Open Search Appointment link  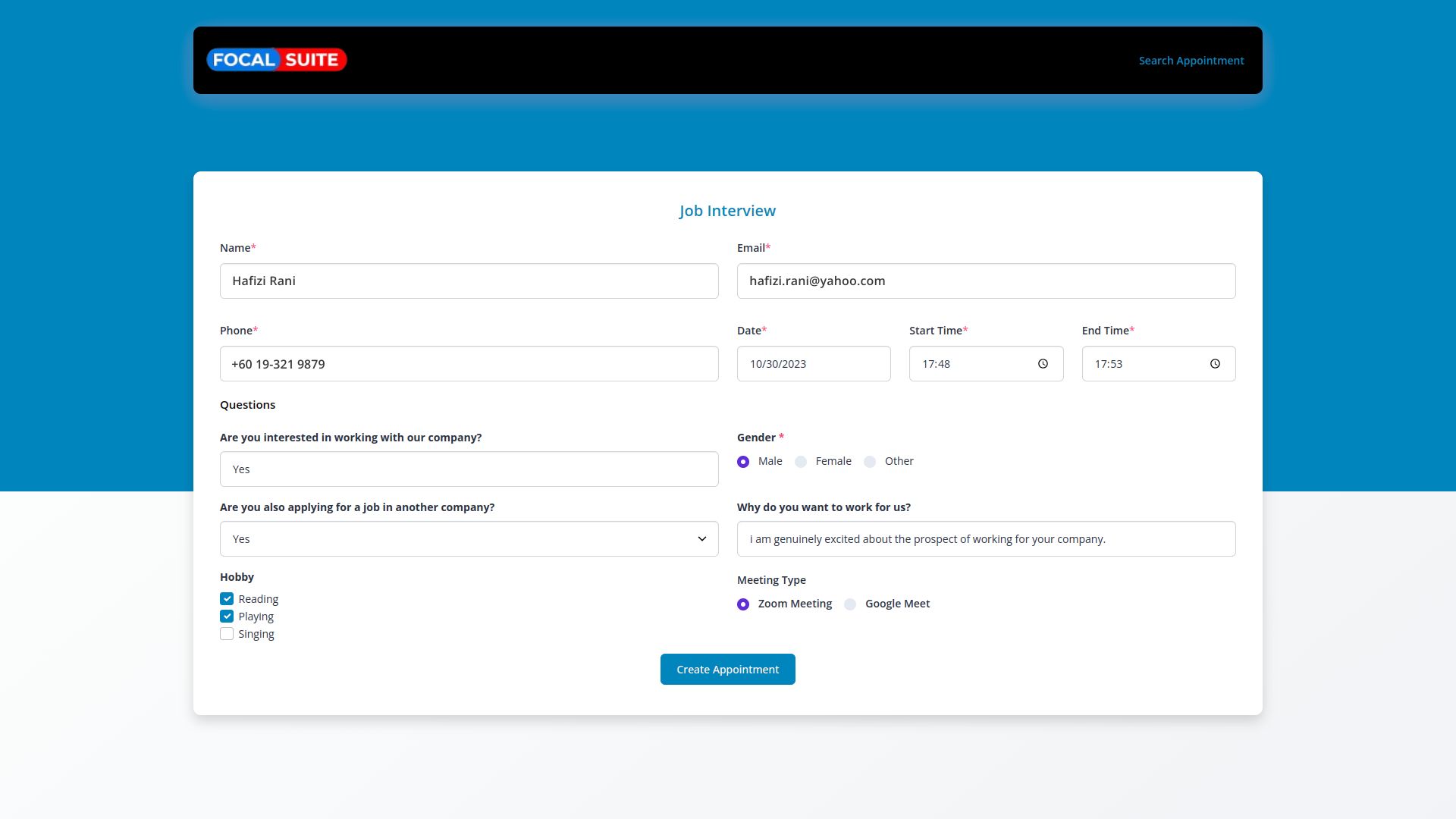point(1191,61)
